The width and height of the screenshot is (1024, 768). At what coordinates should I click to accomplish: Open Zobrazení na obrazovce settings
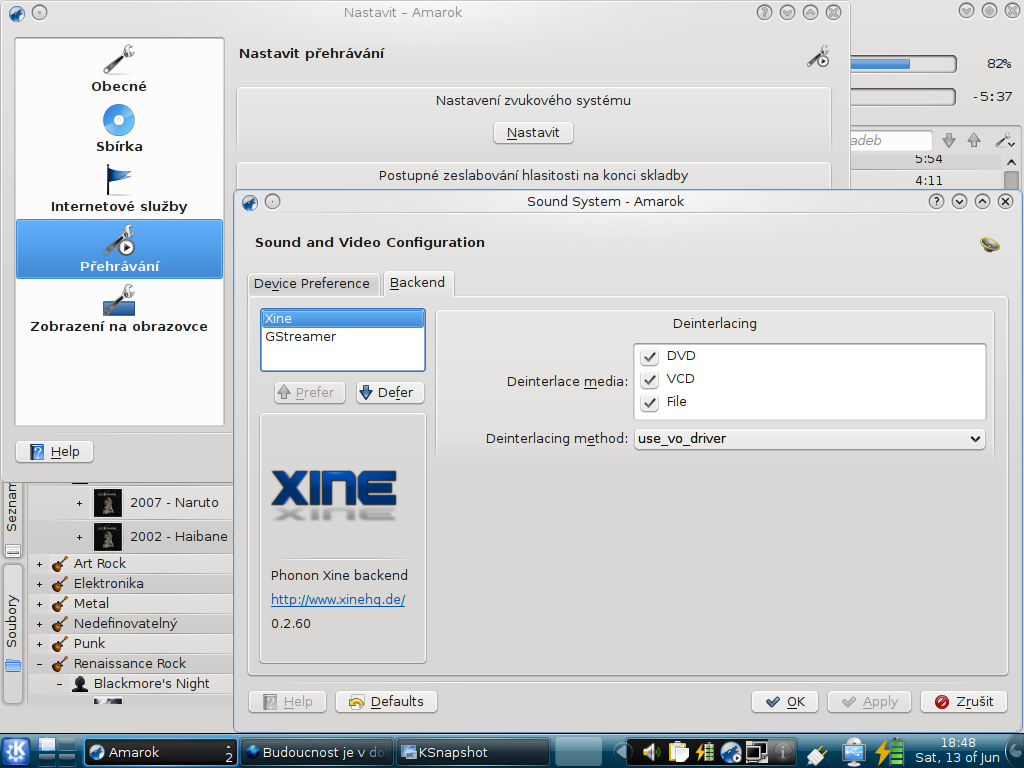click(119, 309)
